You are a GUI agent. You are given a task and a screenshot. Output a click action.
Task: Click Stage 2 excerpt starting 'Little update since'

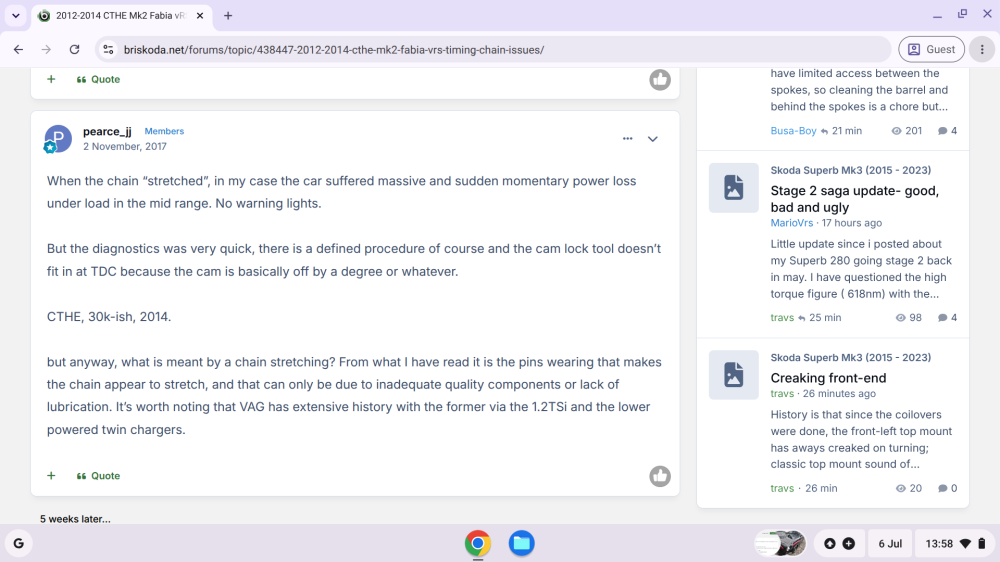click(x=861, y=269)
